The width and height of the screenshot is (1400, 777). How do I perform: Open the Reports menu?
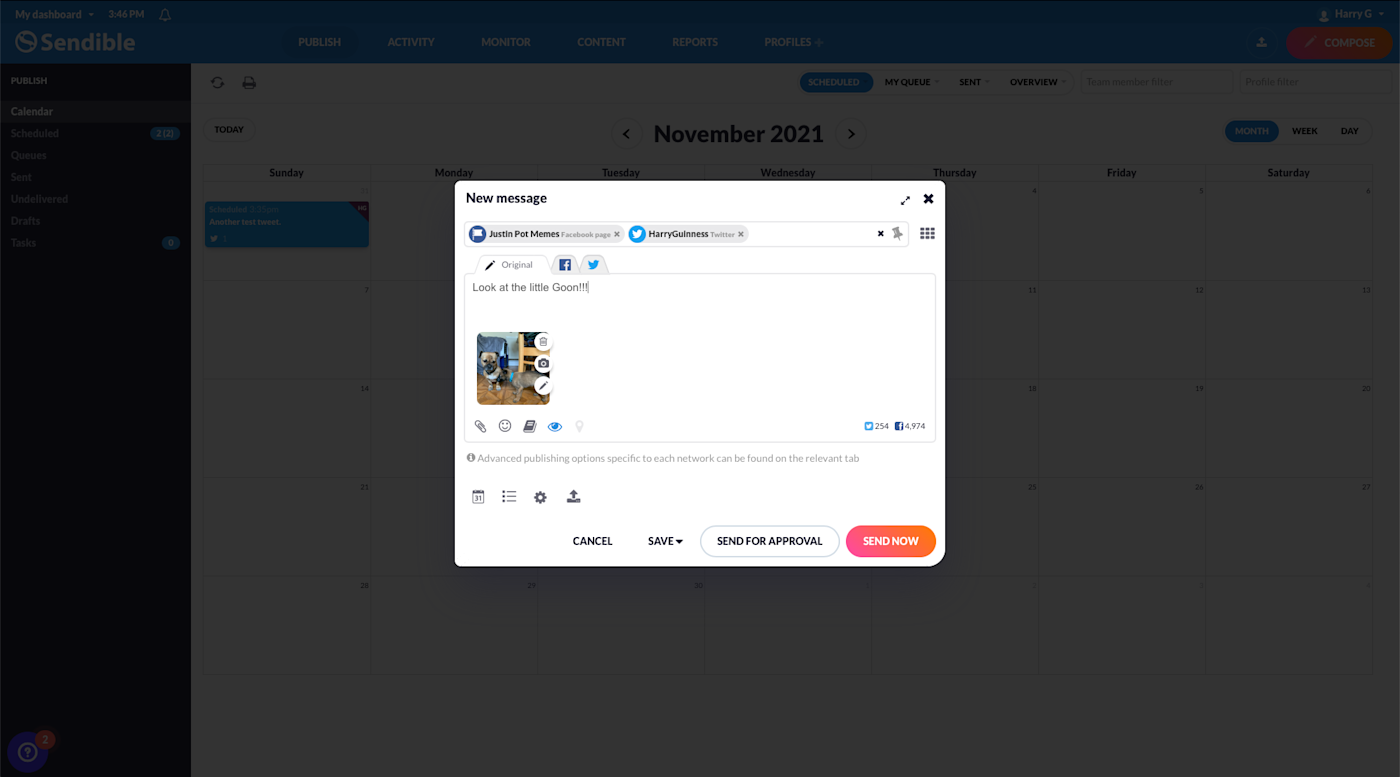point(695,42)
